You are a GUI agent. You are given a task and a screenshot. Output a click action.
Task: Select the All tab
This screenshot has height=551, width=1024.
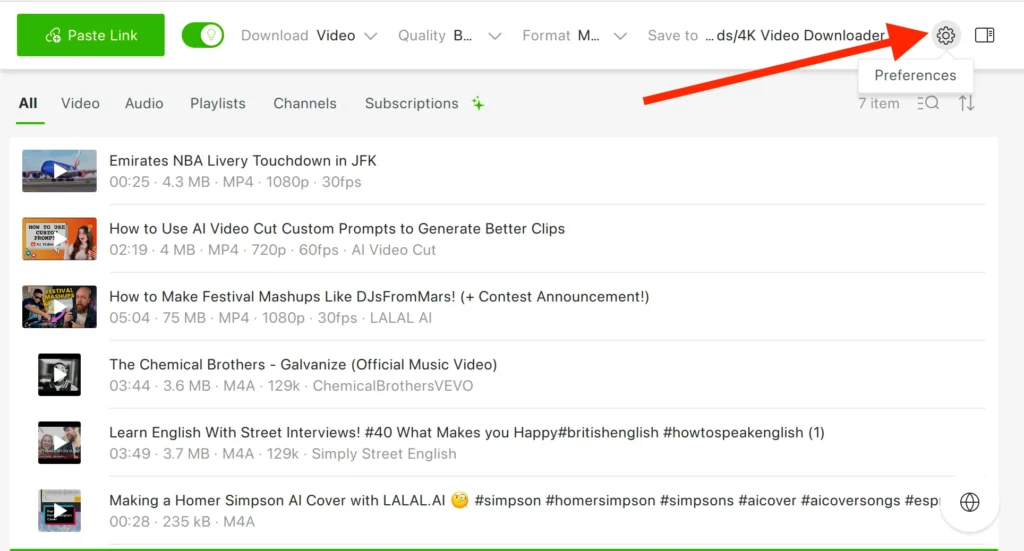[x=28, y=103]
